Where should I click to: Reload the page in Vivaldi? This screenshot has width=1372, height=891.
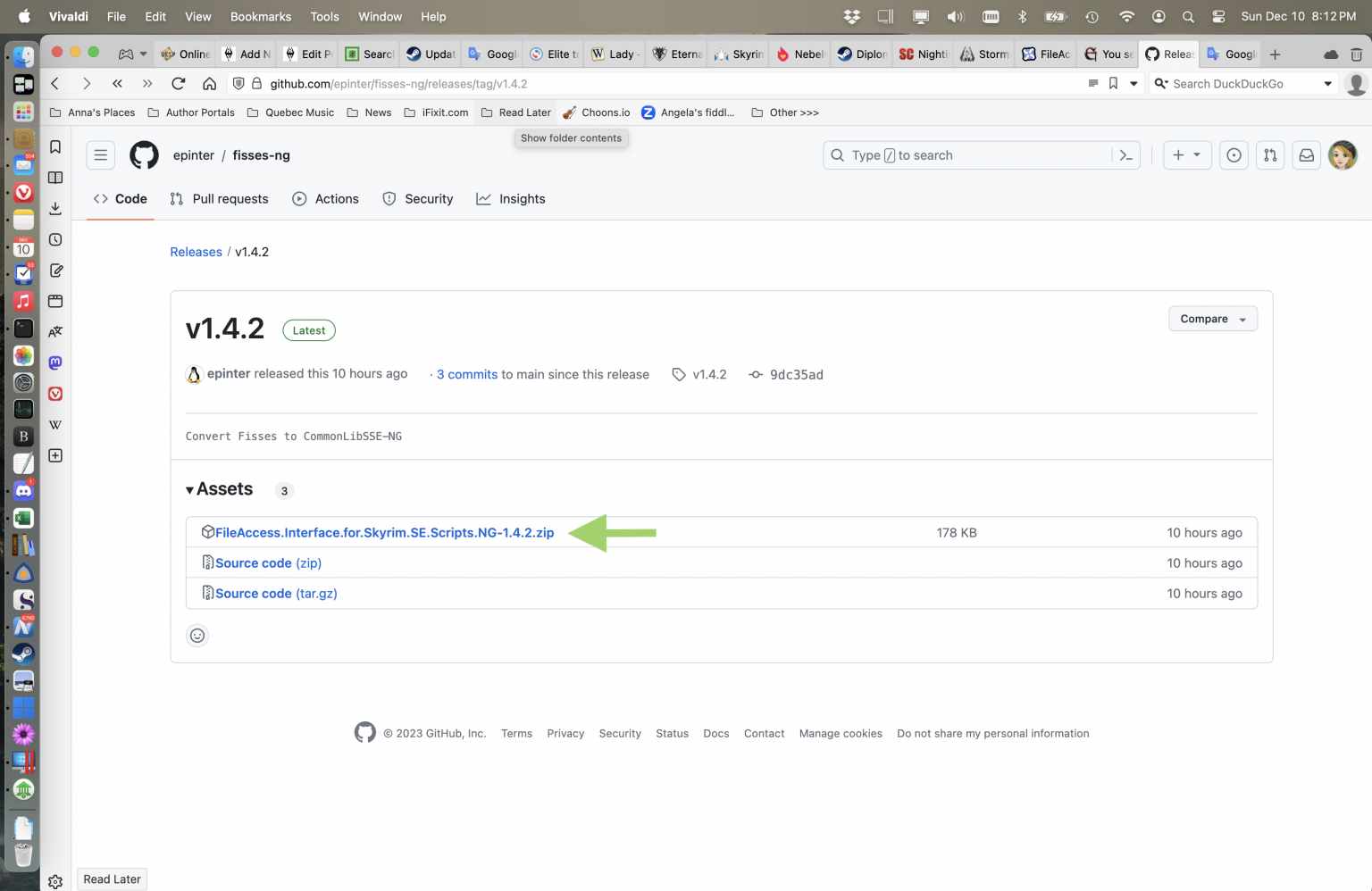pos(179,84)
